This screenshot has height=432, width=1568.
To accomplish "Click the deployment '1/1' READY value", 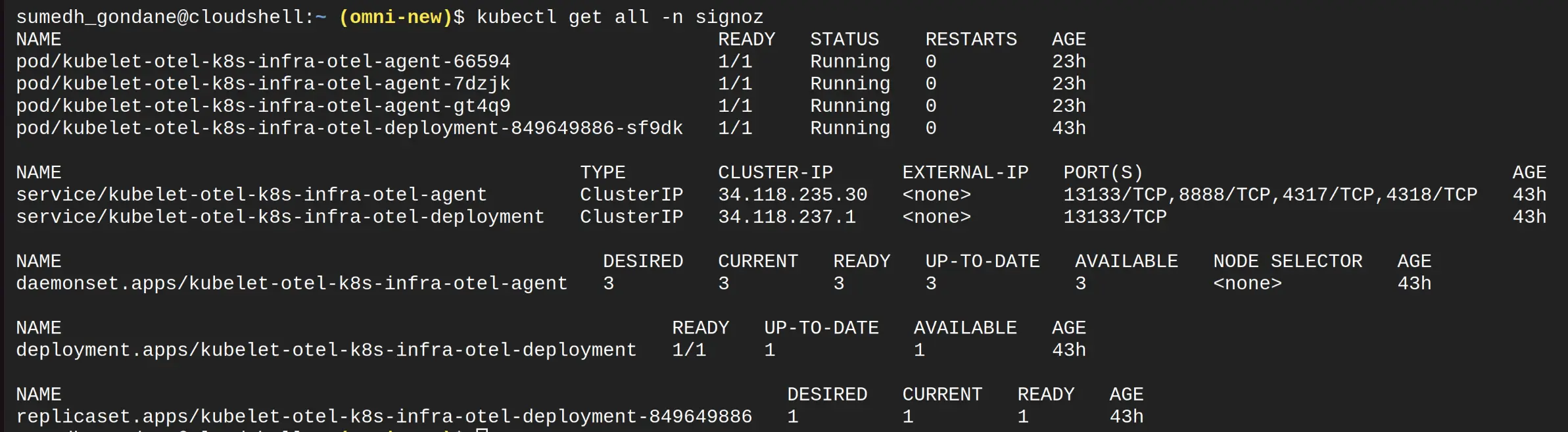I will pos(689,350).
